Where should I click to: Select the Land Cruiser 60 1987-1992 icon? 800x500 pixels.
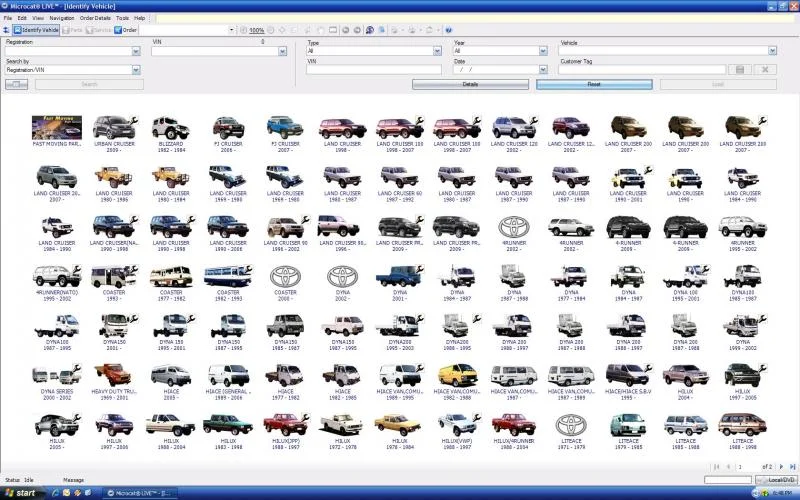[399, 177]
